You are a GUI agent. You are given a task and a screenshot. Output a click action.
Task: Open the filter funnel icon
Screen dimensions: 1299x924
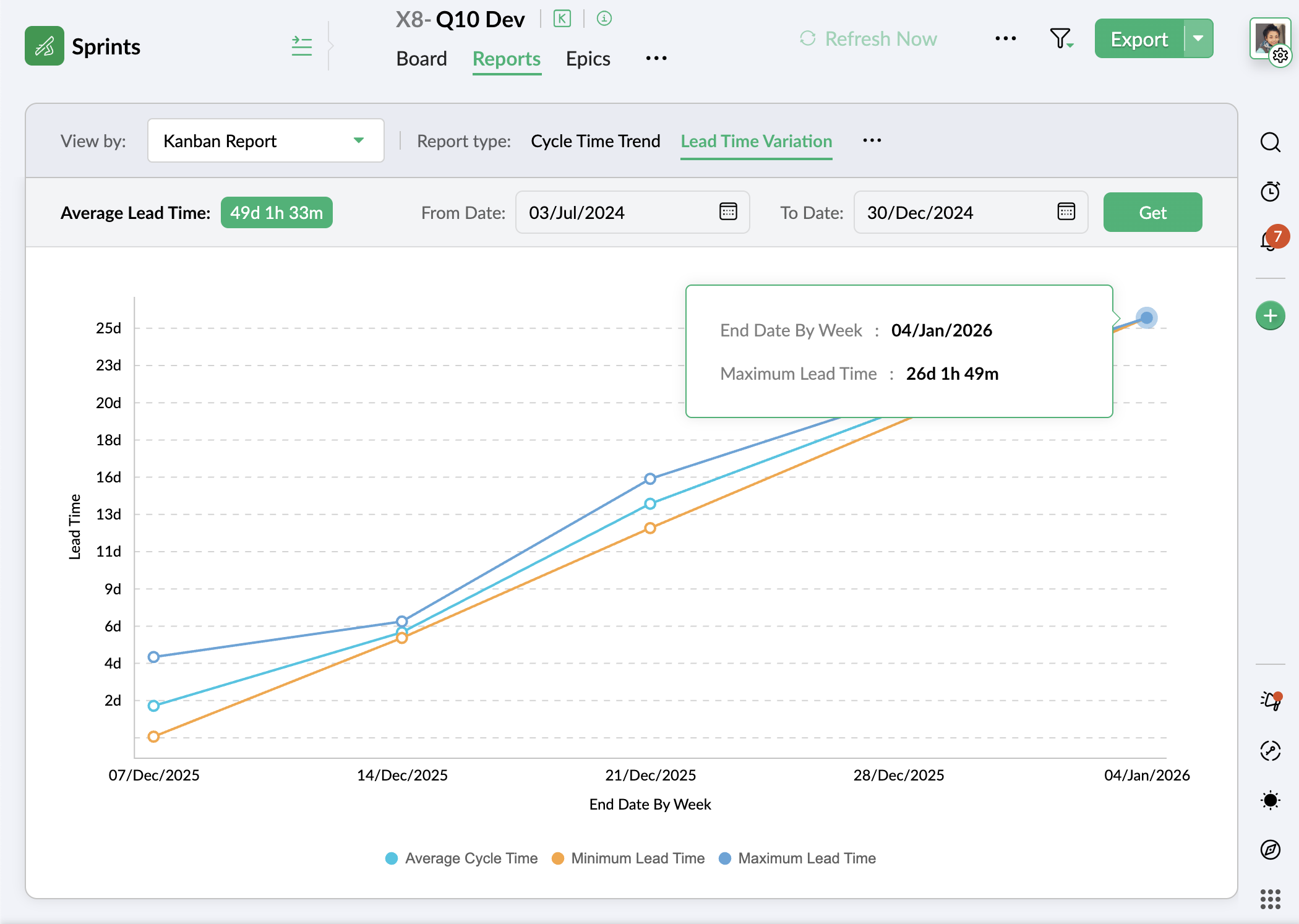click(x=1061, y=39)
